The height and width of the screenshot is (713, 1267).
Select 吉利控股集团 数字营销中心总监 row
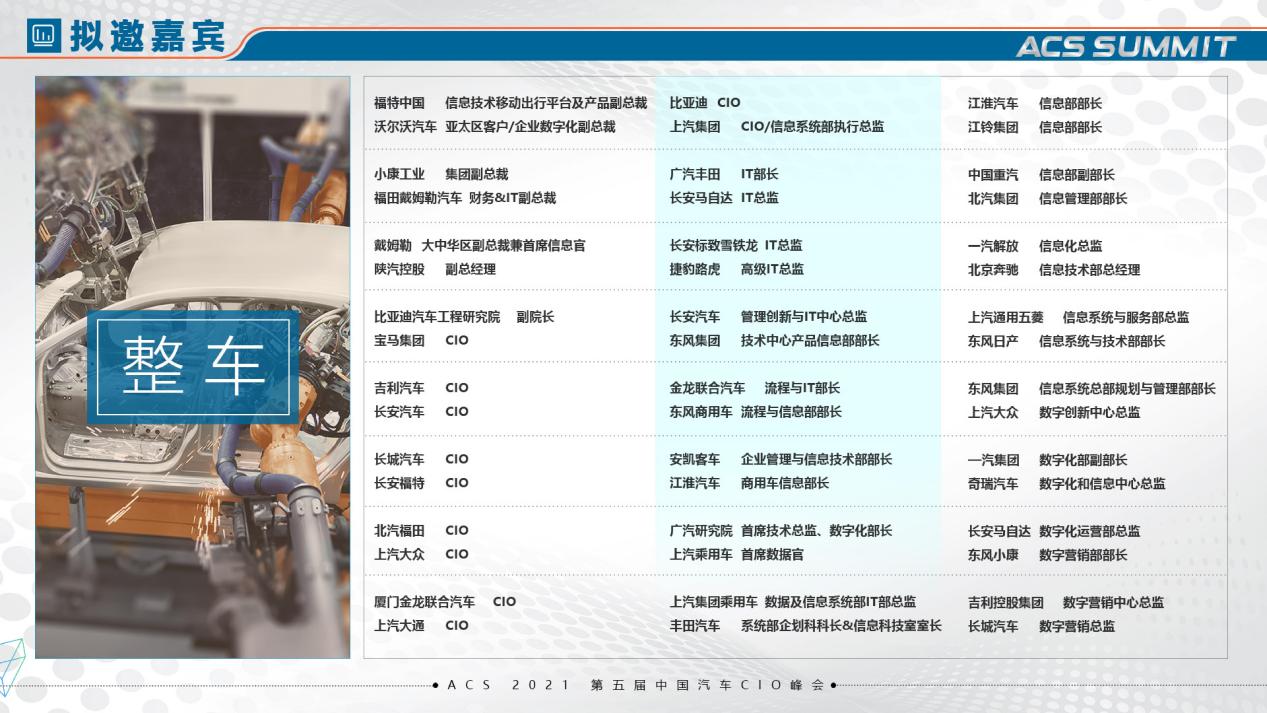coord(1066,603)
